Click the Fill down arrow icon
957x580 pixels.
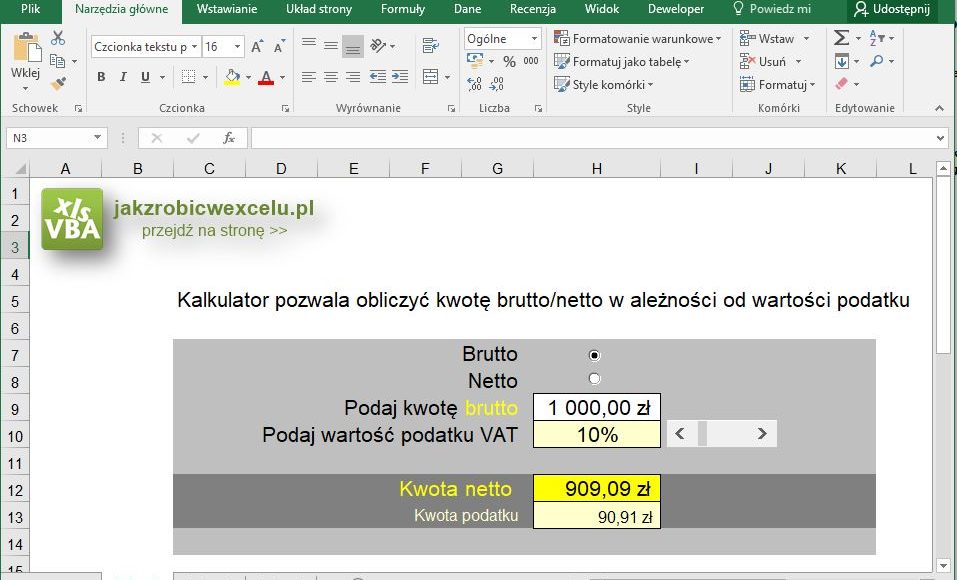[842, 62]
